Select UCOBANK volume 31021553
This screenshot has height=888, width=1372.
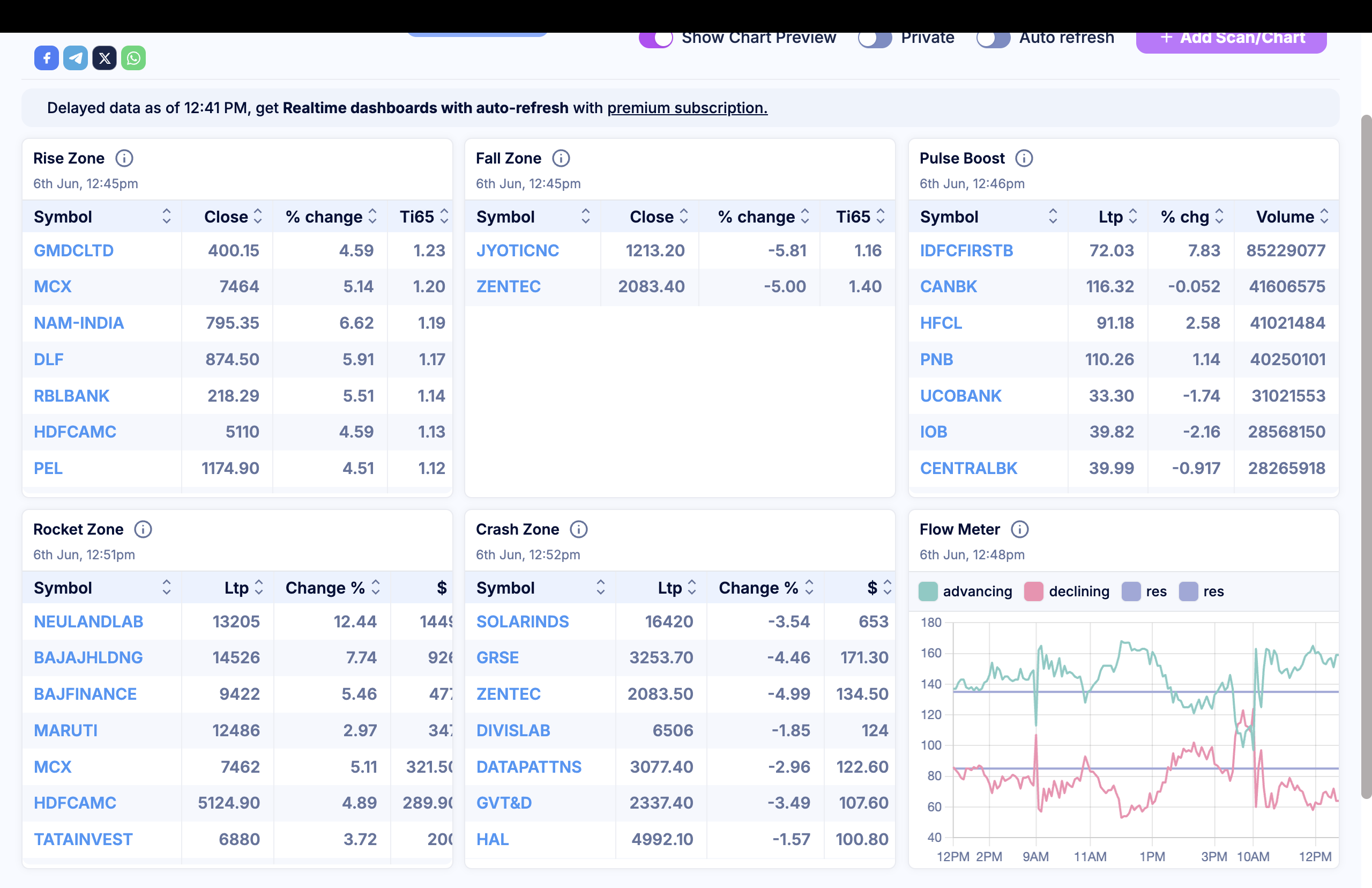[1288, 396]
